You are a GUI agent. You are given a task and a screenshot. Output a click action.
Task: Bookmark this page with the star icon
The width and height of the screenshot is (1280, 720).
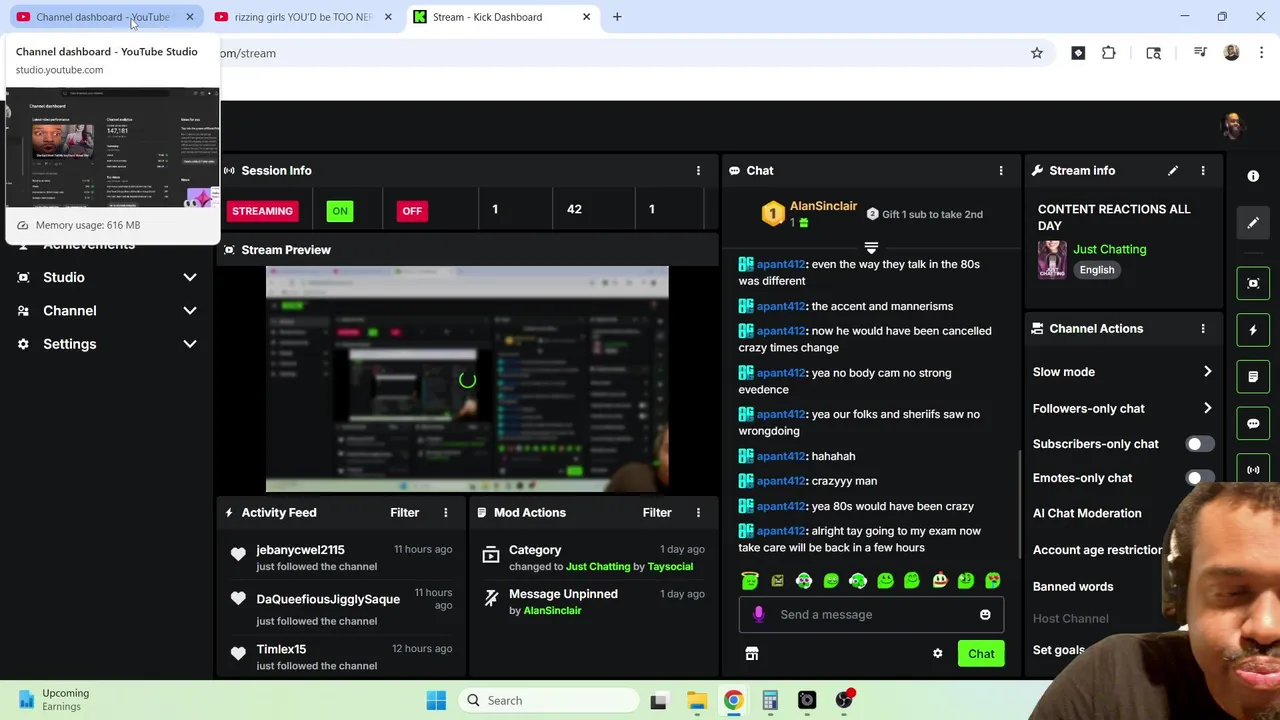coord(1037,53)
